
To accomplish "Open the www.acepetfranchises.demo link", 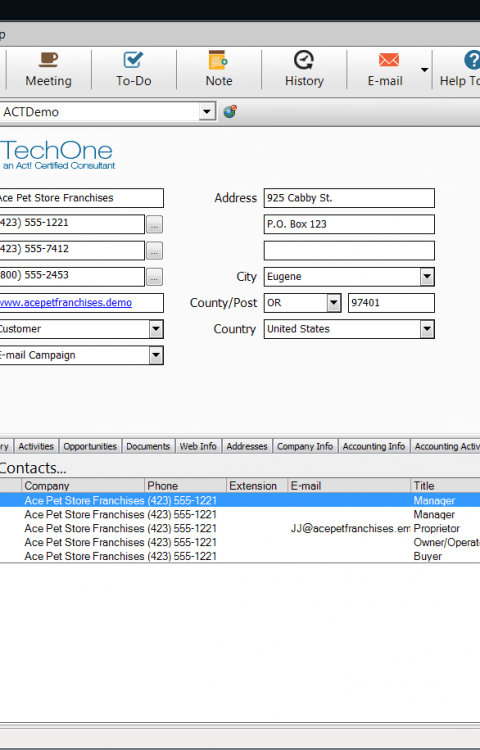I will pos(65,303).
